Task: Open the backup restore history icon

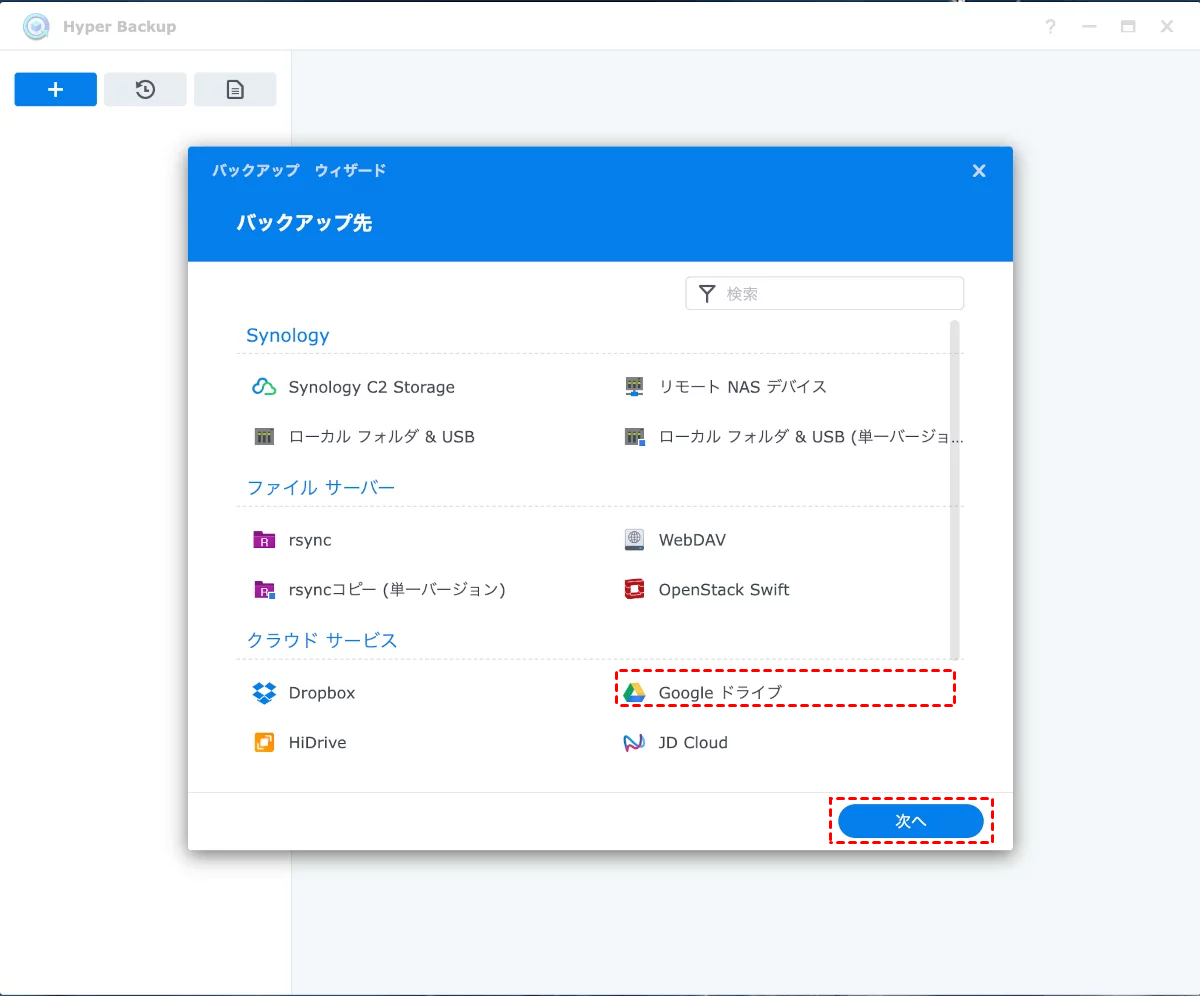Action: [x=145, y=89]
